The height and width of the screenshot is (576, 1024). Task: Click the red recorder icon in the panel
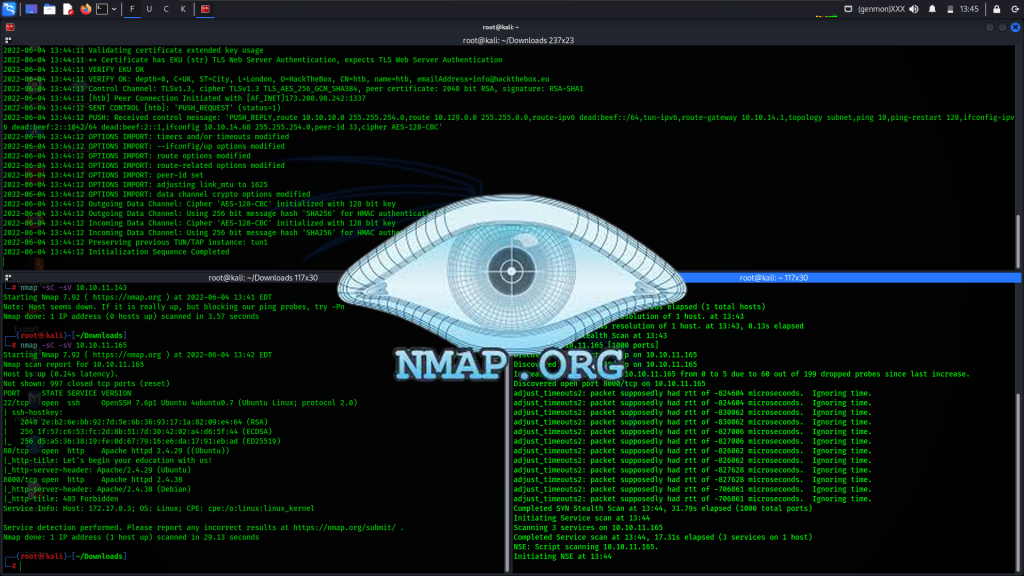pyautogui.click(x=206, y=8)
